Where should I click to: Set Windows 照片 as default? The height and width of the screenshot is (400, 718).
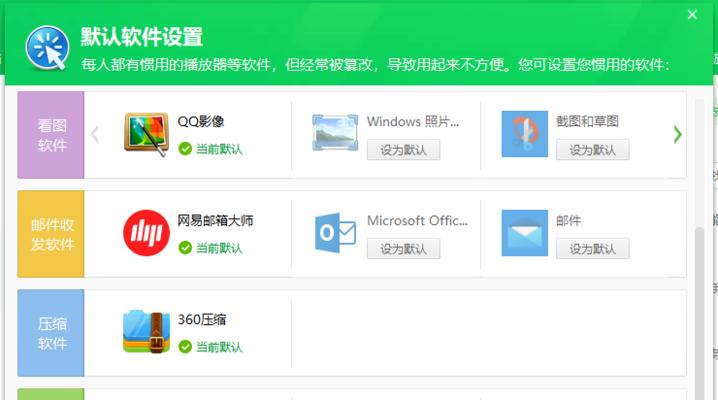tap(403, 150)
